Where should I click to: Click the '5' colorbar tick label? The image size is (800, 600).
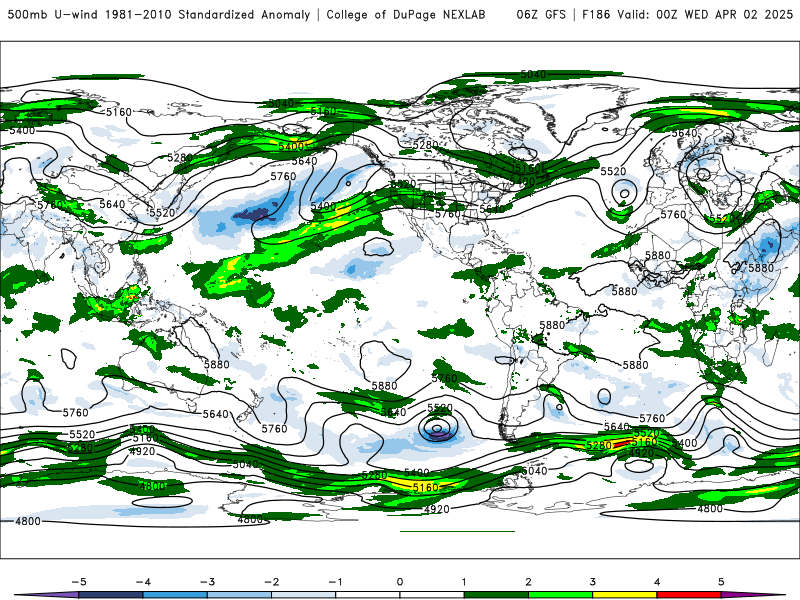pyautogui.click(x=721, y=582)
